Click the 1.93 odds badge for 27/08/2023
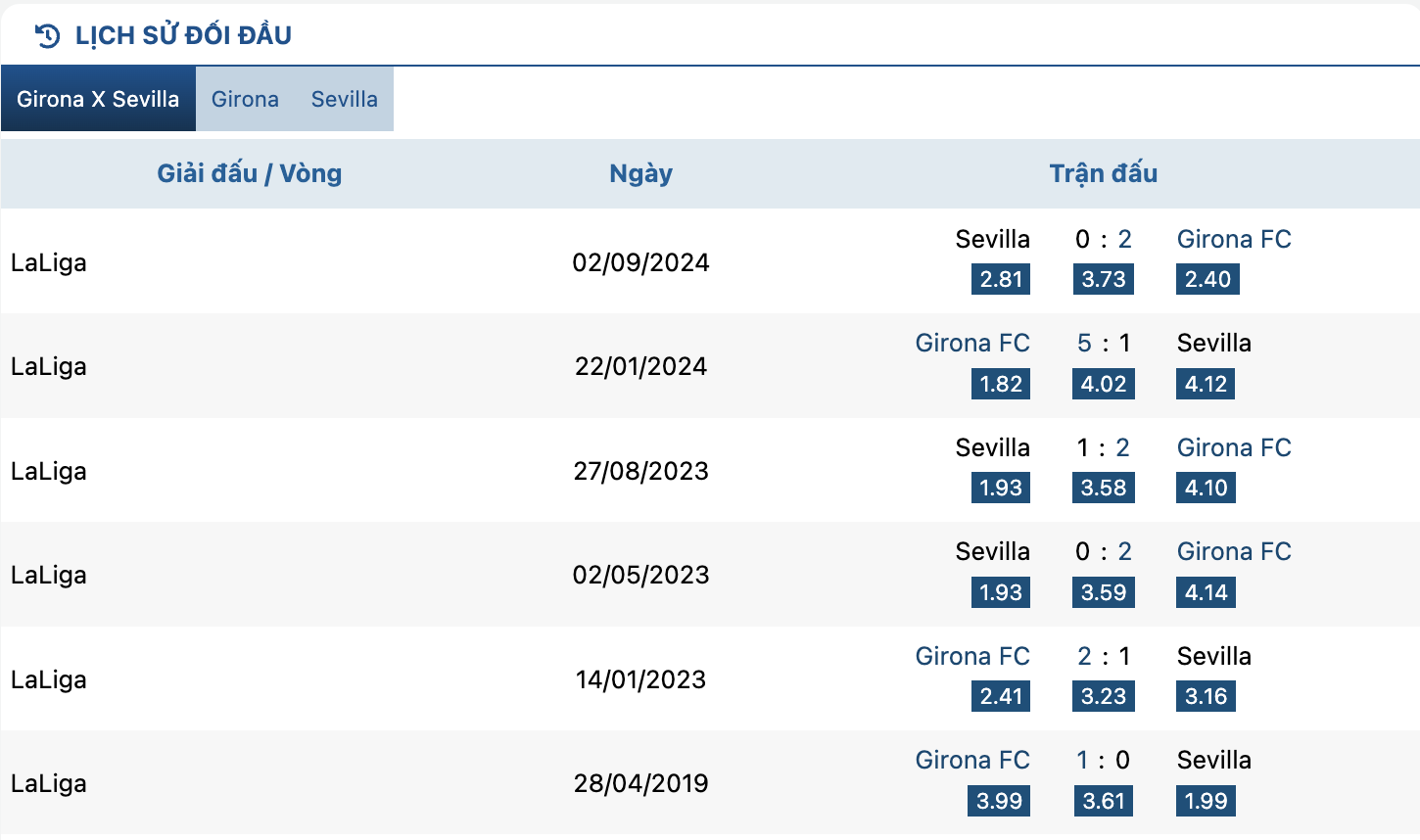 pyautogui.click(x=1001, y=488)
